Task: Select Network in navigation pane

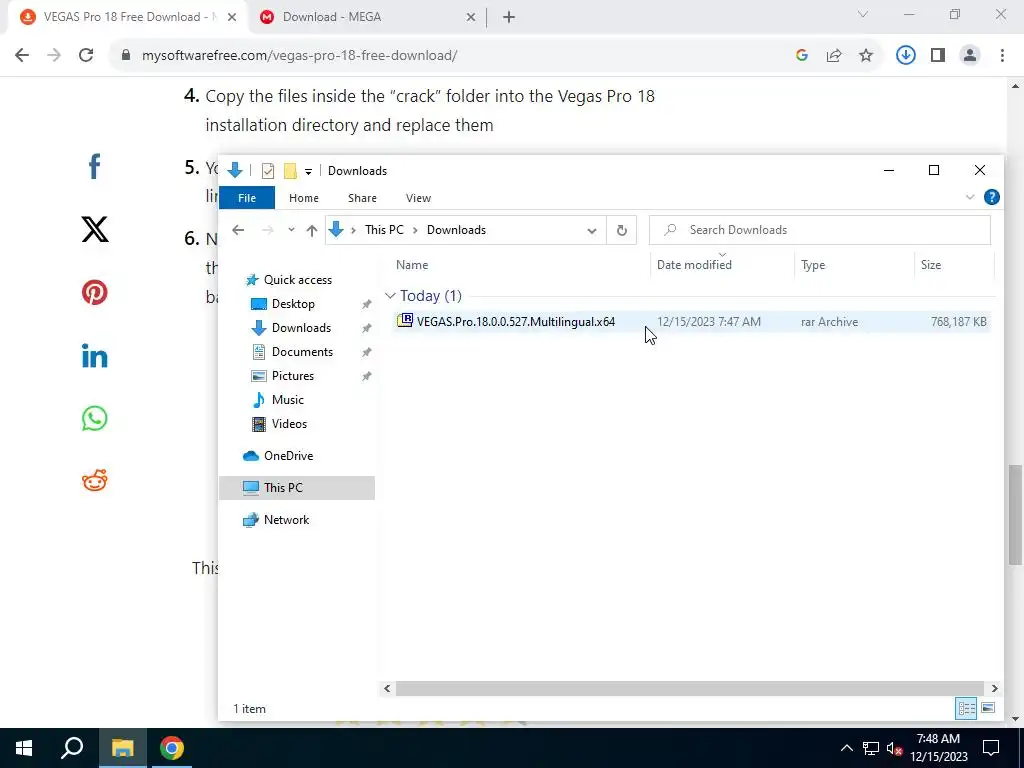Action: tap(286, 520)
